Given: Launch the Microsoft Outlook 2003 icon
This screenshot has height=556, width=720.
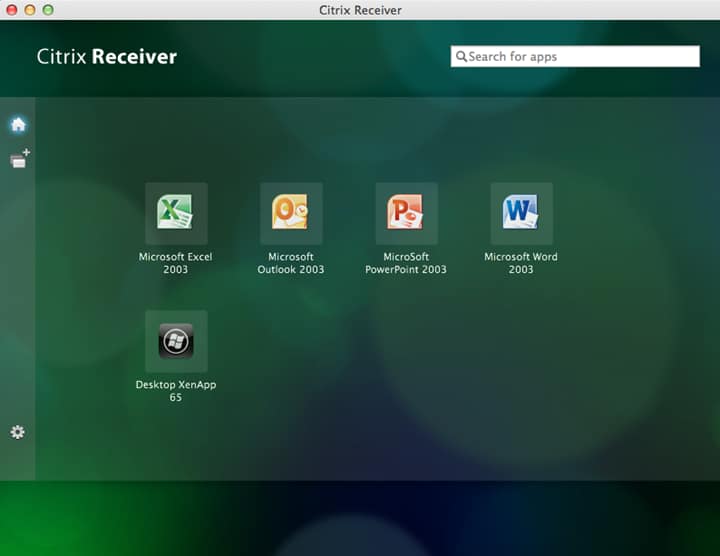Looking at the screenshot, I should [x=291, y=213].
